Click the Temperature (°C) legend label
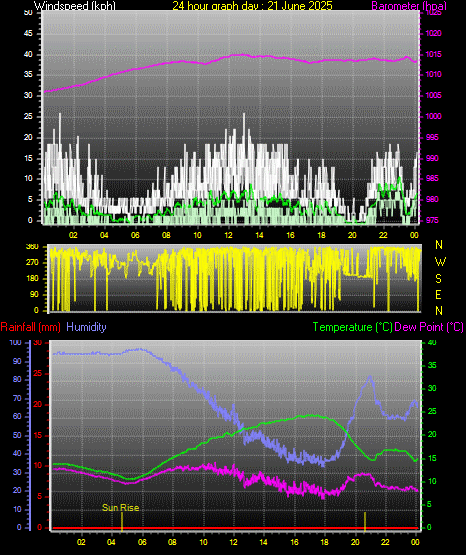 (352, 327)
